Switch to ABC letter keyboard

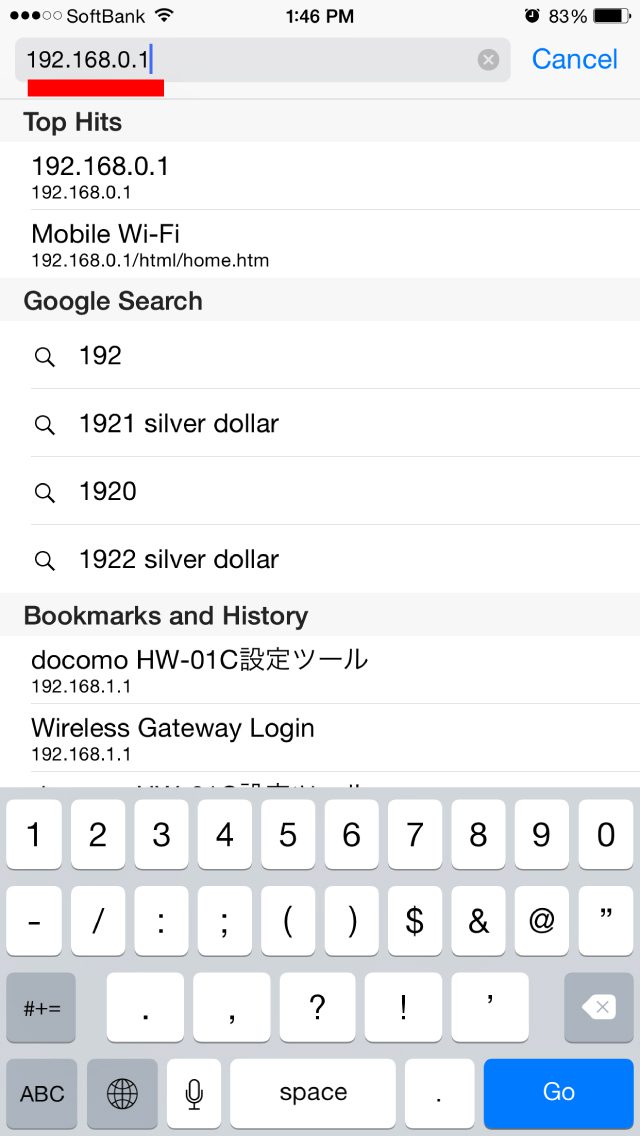coord(42,1093)
